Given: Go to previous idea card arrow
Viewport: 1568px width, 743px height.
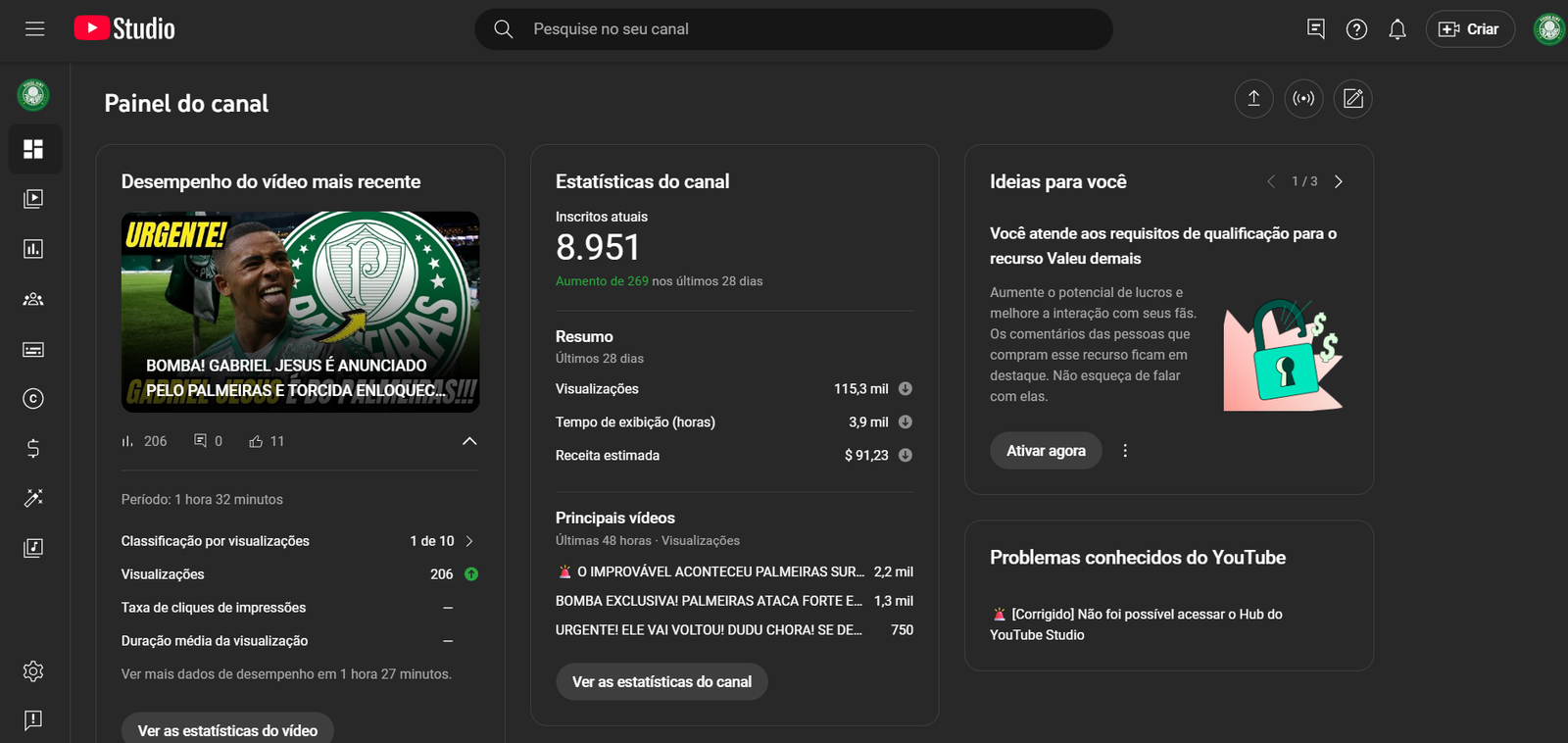Looking at the screenshot, I should [1271, 181].
